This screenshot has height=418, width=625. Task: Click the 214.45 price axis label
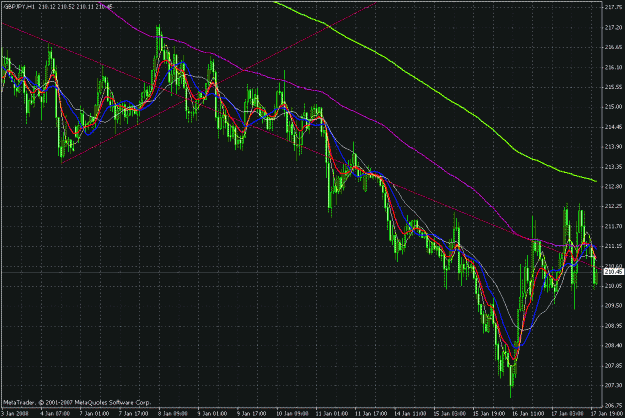(613, 127)
